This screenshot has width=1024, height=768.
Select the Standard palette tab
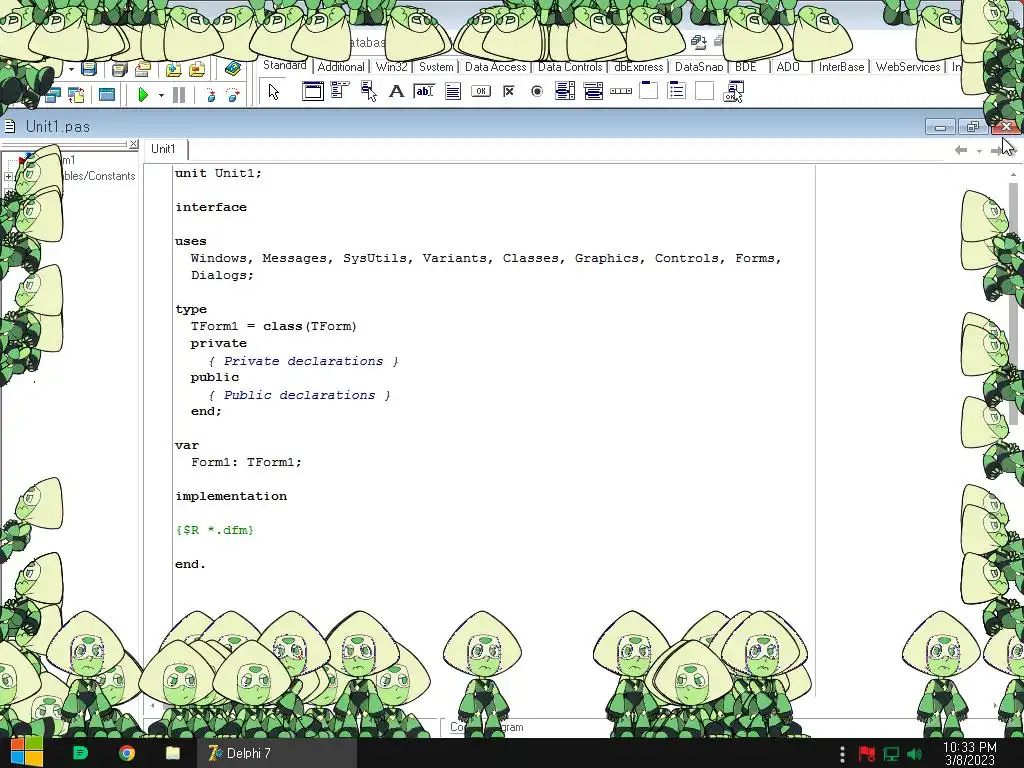pyautogui.click(x=285, y=65)
